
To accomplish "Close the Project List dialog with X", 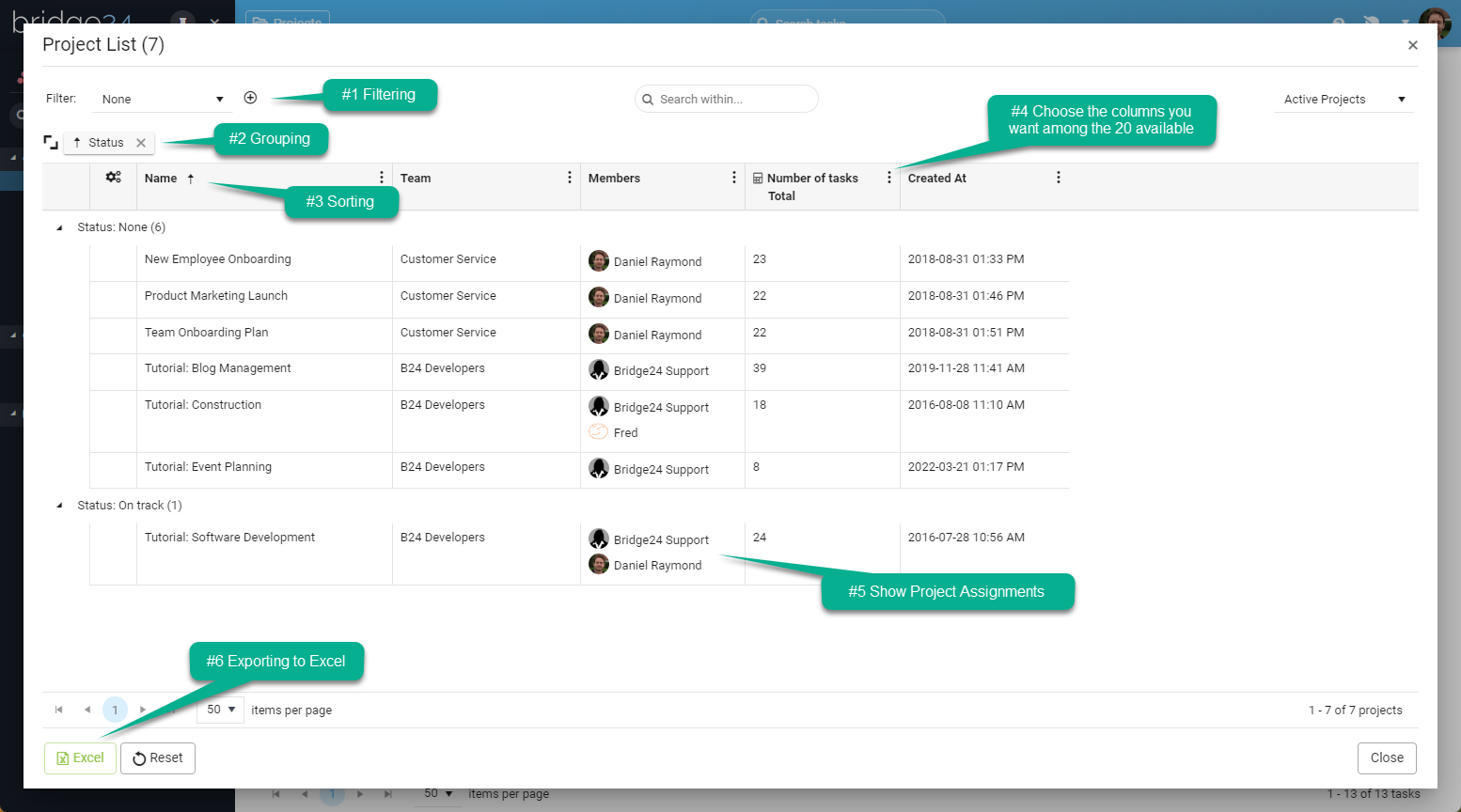I will tap(1413, 45).
